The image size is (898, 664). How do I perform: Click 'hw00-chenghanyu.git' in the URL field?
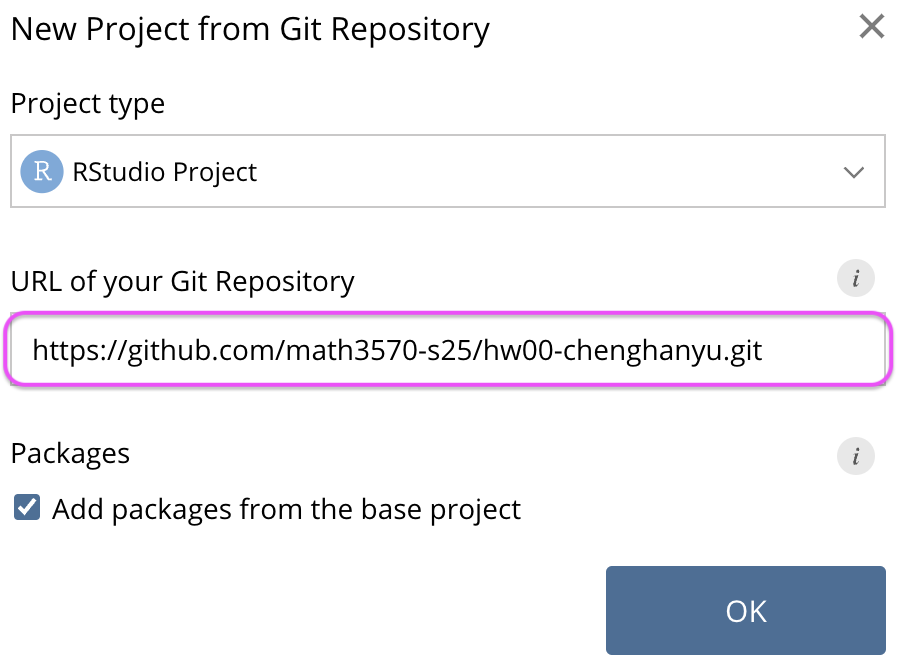[x=623, y=350]
